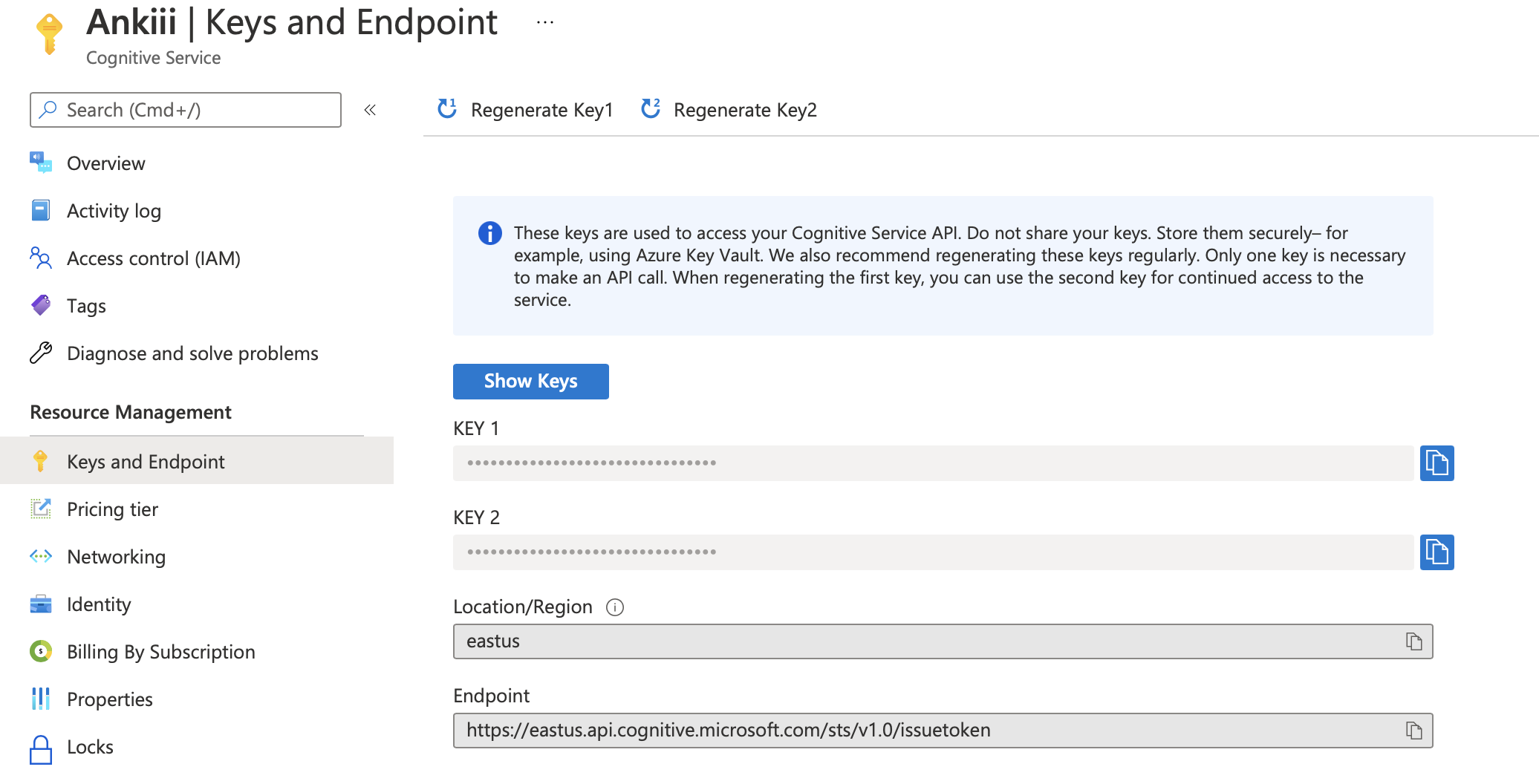1539x784 pixels.
Task: Click the Locks padlock icon
Action: coord(41,746)
